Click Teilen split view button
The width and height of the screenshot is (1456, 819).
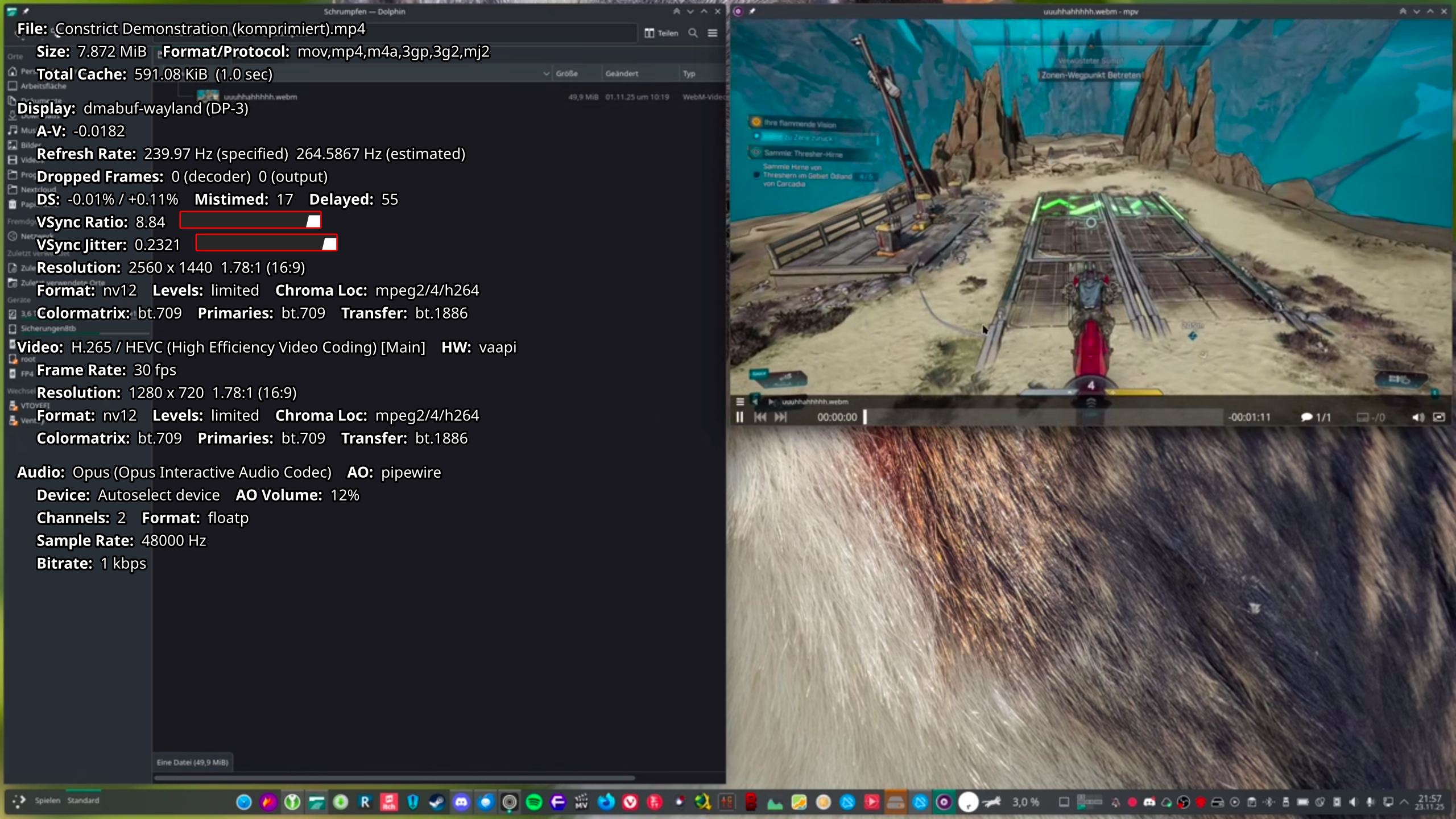661,33
